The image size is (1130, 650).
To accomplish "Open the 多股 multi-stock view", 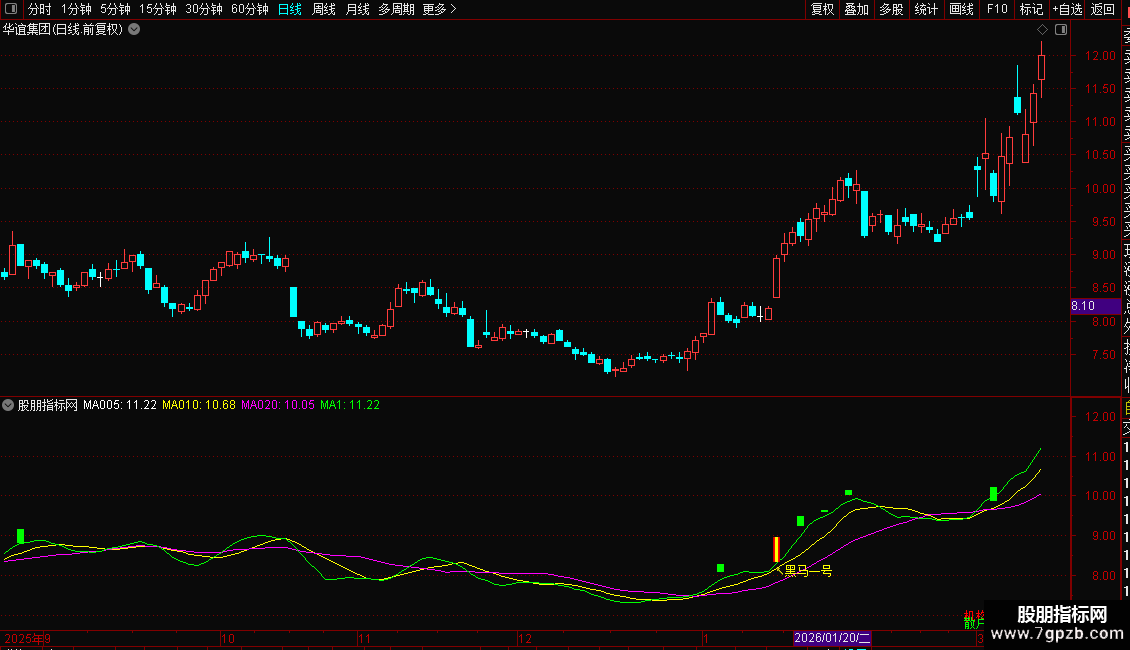I will [891, 9].
